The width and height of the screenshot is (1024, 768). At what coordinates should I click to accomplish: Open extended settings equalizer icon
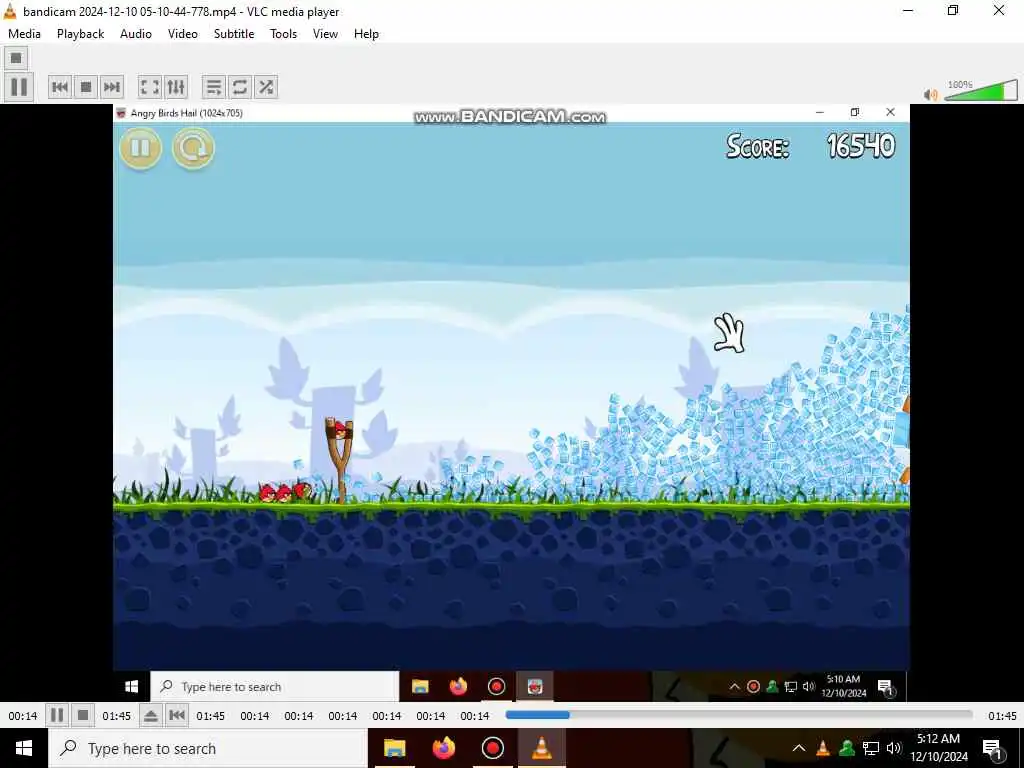pos(176,87)
